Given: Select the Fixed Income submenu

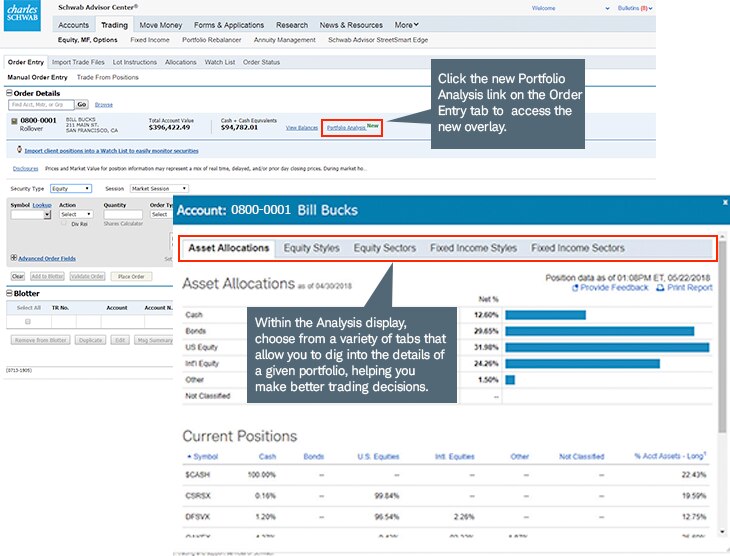Looking at the screenshot, I should [150, 40].
